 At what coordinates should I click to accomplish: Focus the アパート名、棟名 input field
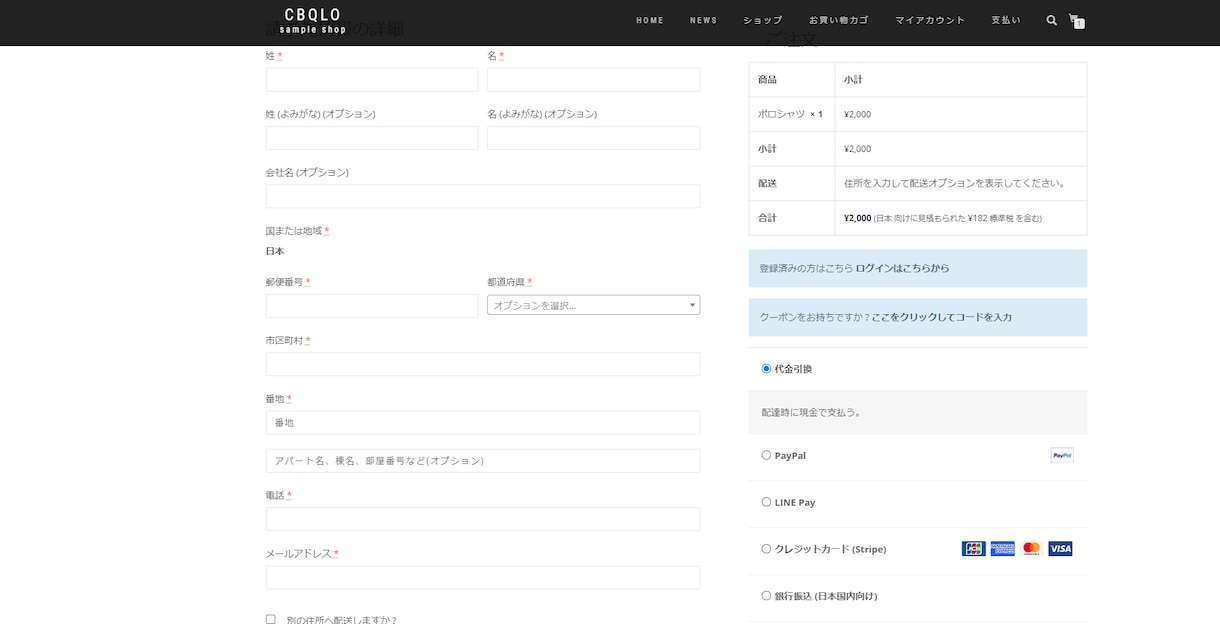tap(483, 461)
